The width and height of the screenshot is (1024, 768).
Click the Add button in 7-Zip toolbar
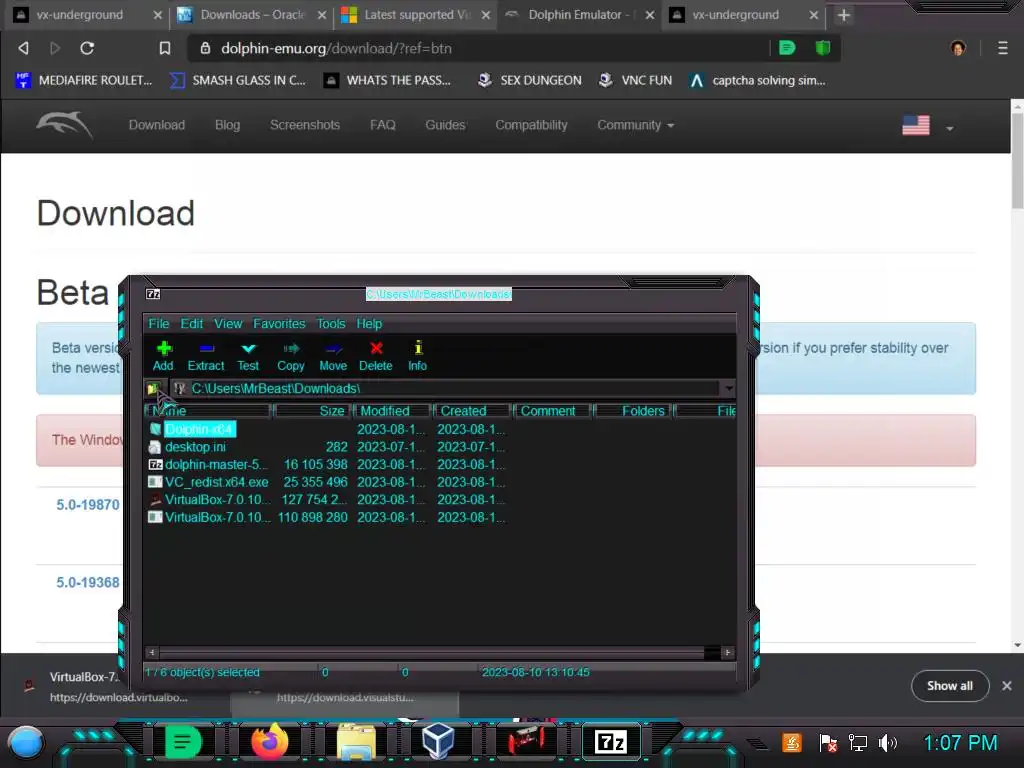pyautogui.click(x=163, y=356)
